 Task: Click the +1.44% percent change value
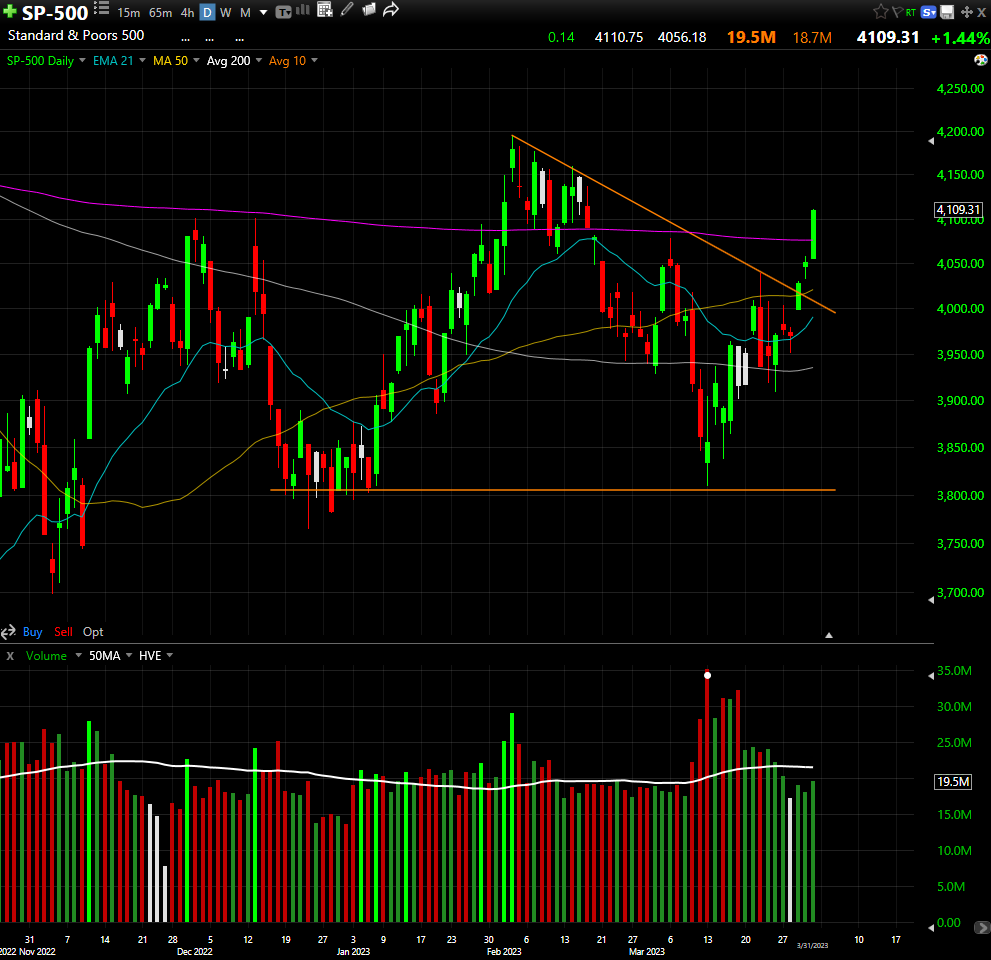960,38
